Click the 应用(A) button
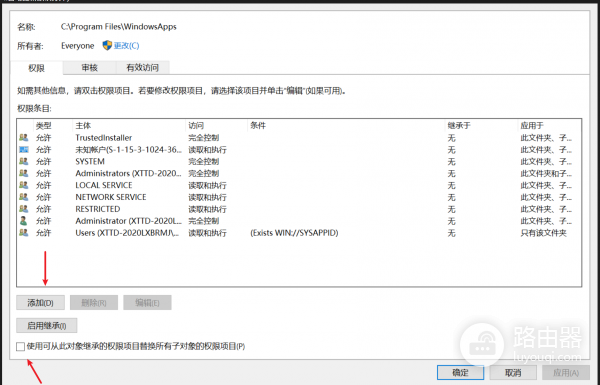600x385 pixels. 566,372
